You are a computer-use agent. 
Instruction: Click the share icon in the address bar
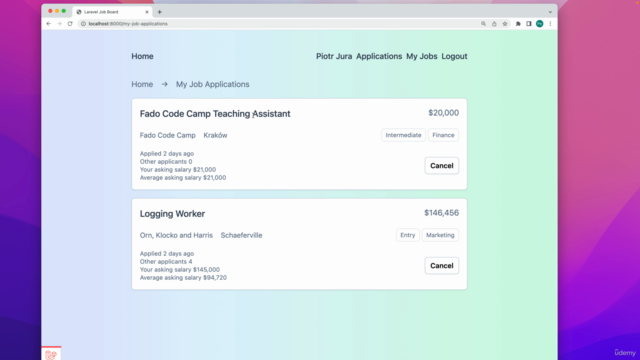click(x=494, y=24)
